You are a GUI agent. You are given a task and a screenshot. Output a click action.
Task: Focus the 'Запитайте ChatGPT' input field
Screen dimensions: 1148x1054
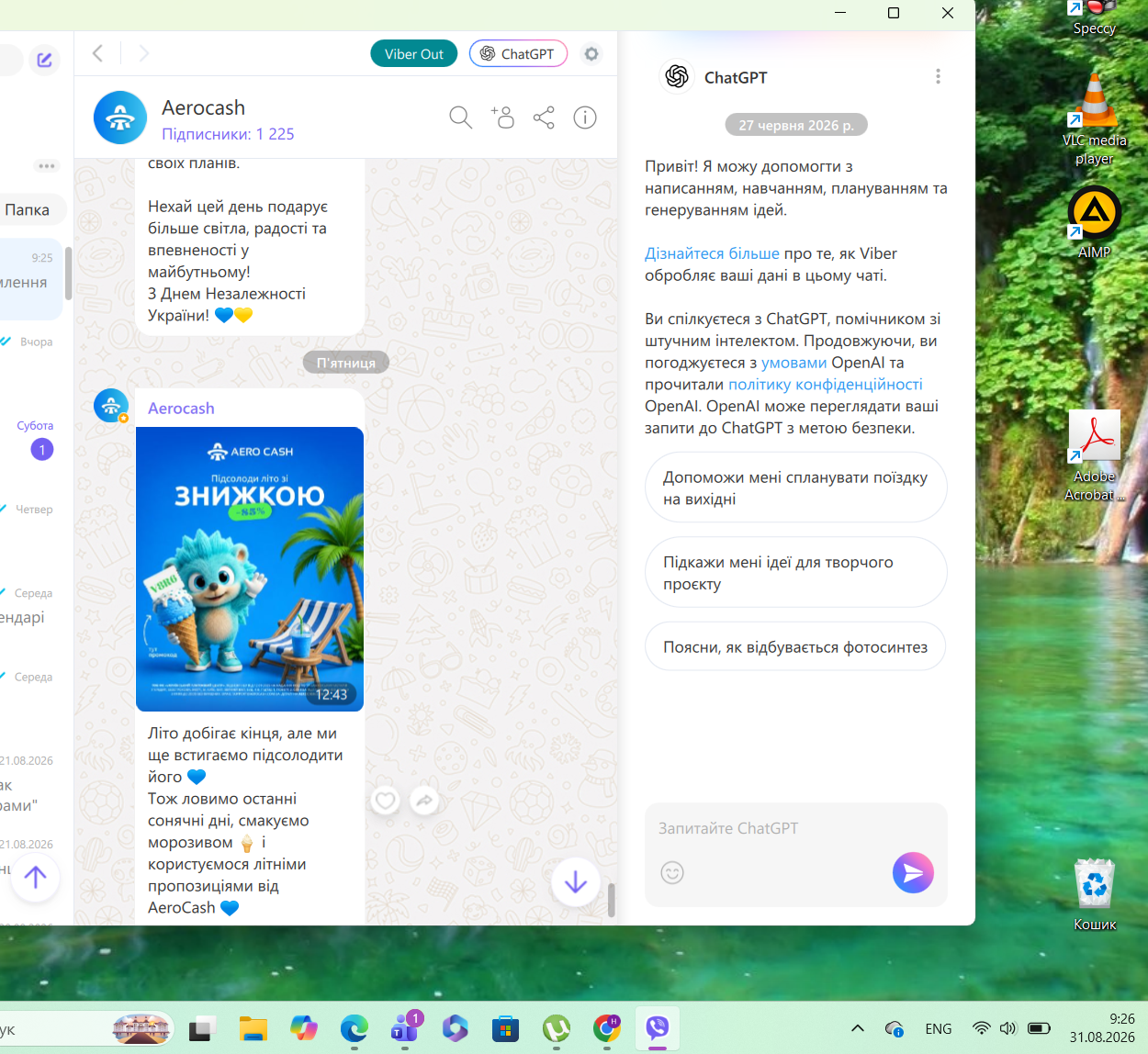click(795, 828)
